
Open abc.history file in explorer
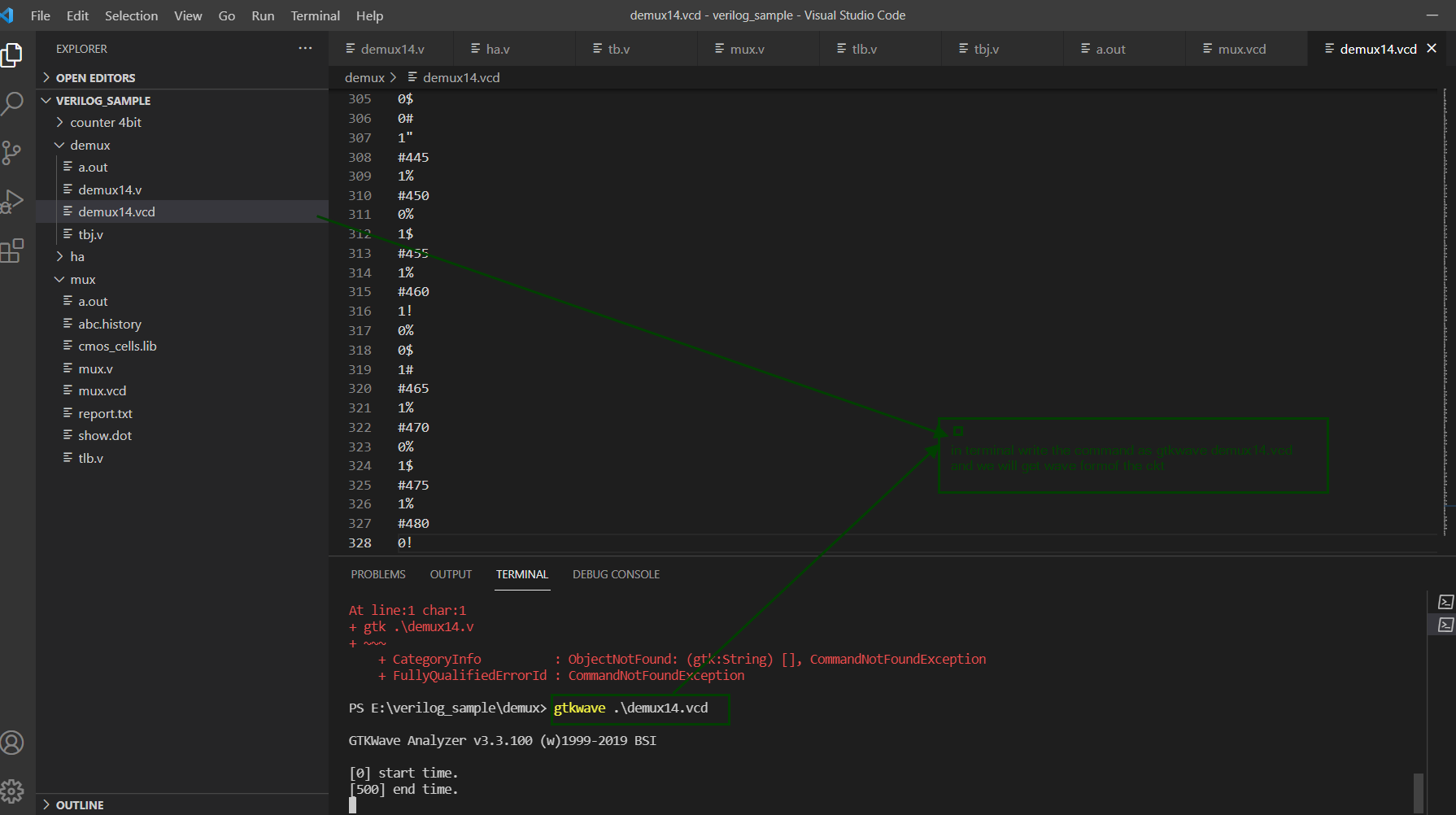pos(182,324)
